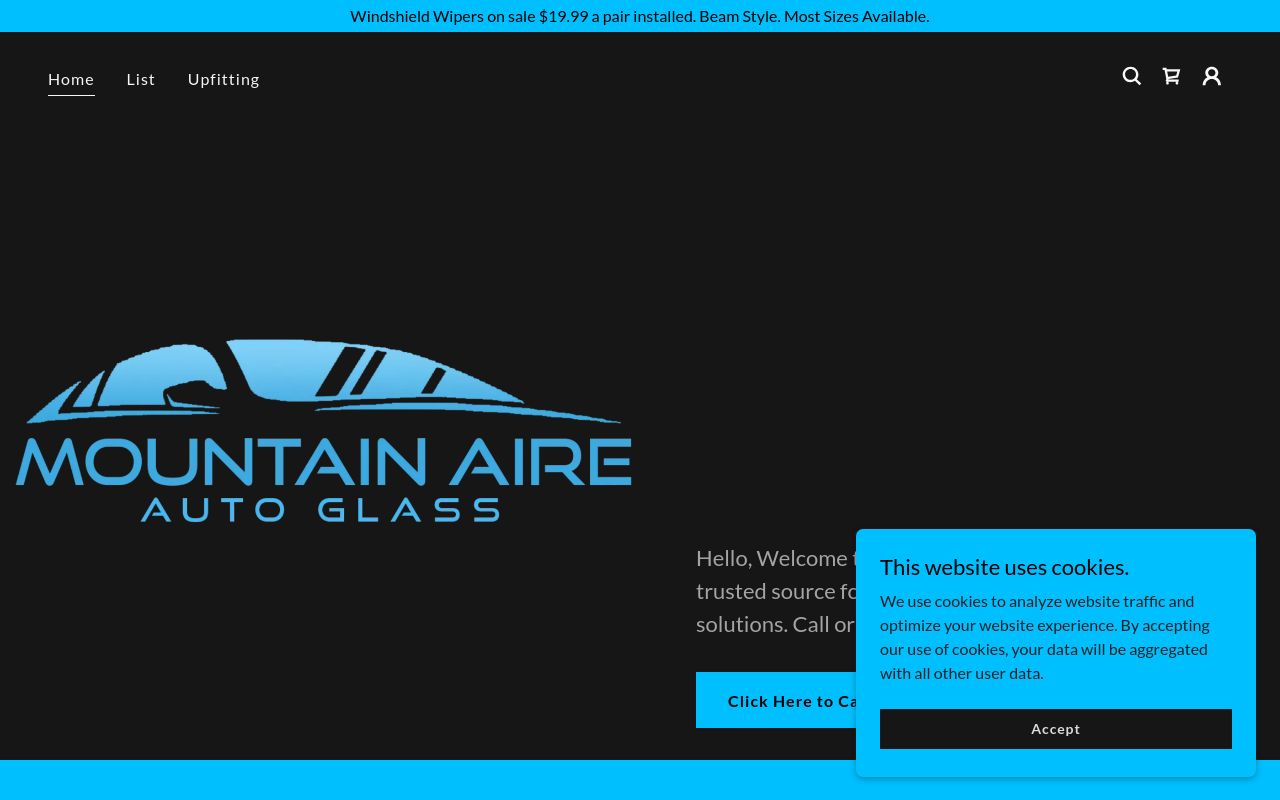Accept cookies in the banner

pyautogui.click(x=1056, y=729)
